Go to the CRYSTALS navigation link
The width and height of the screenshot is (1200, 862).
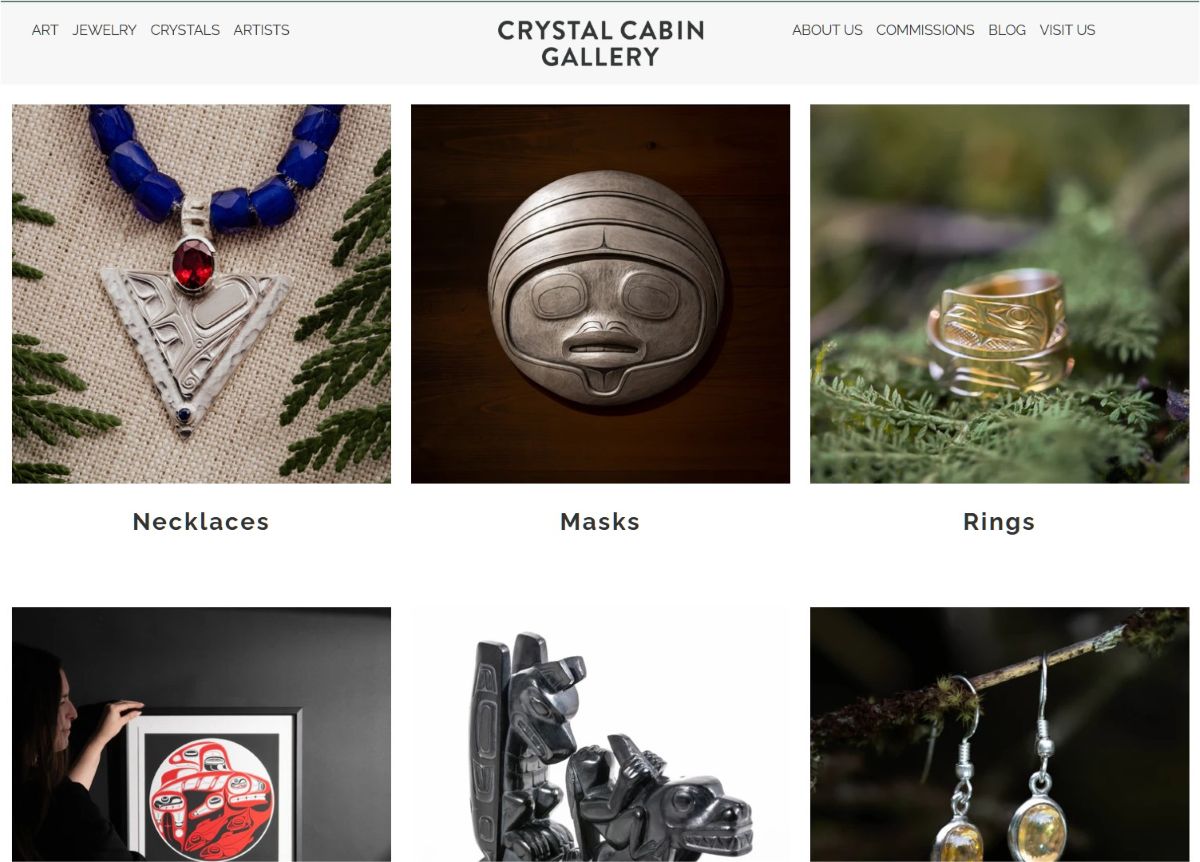[x=185, y=30]
